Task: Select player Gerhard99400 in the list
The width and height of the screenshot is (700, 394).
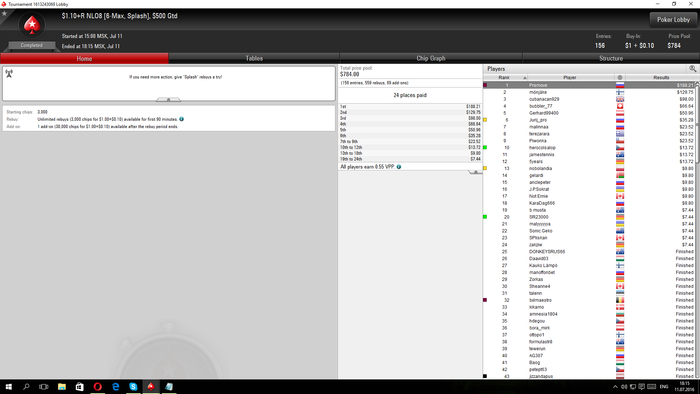Action: [x=589, y=113]
